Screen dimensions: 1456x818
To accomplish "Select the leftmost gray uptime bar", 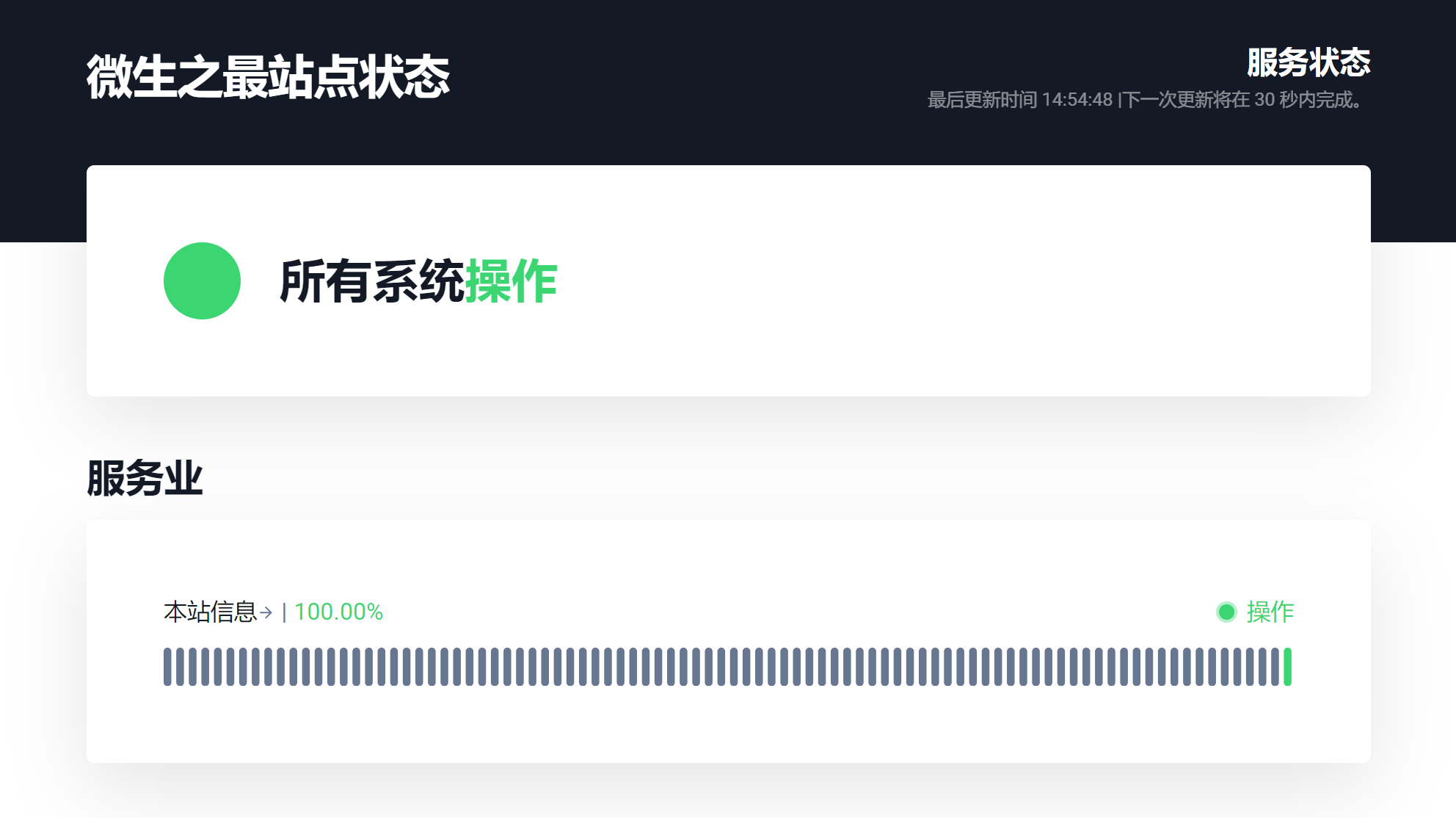I will point(167,667).
